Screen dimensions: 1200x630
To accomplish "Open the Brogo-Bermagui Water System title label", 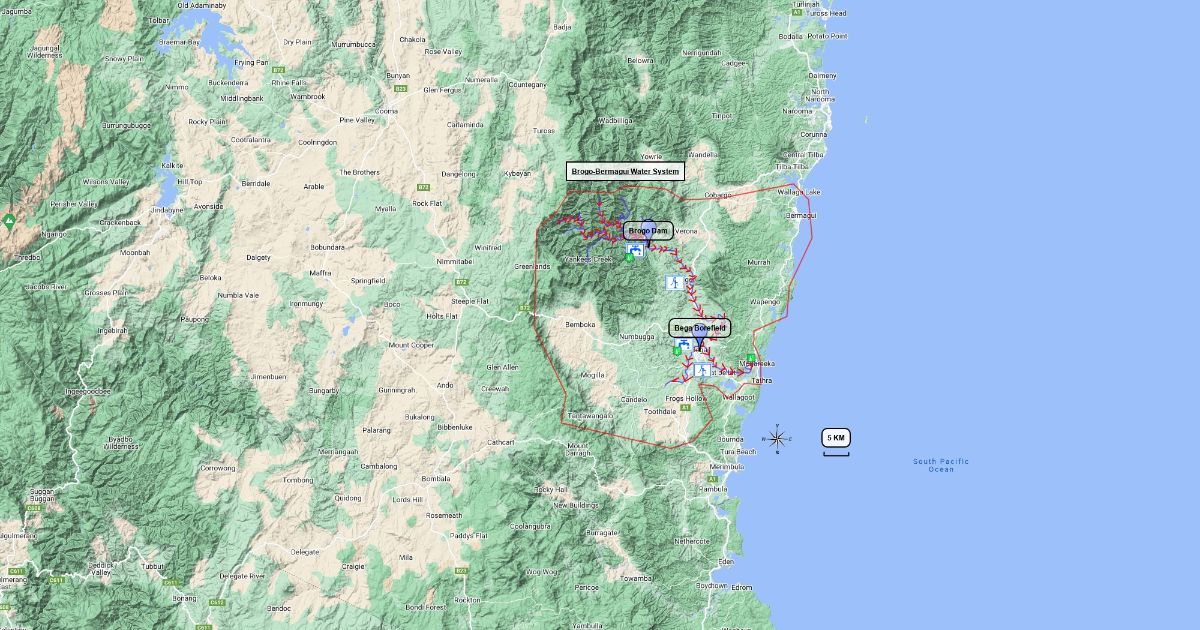I will click(x=625, y=171).
